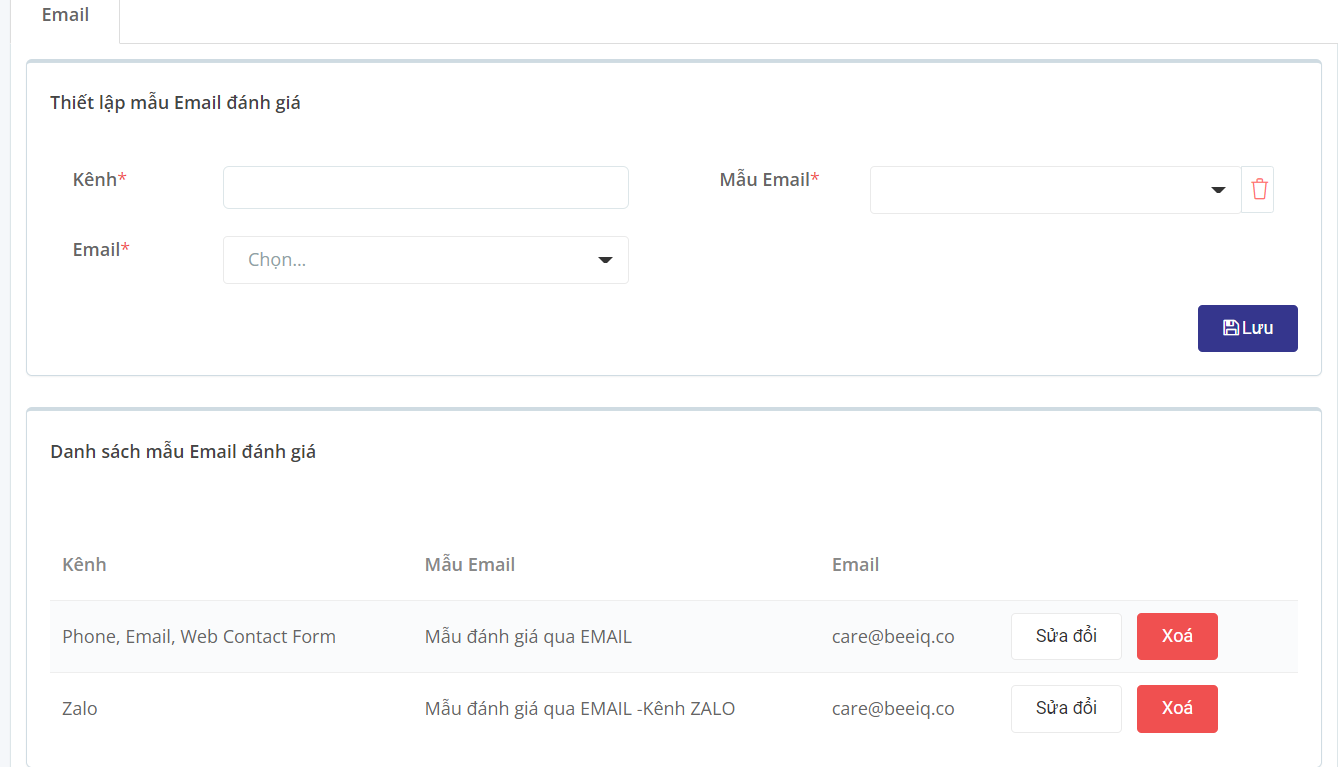Click Sửa đổi for the Zalo row
The height and width of the screenshot is (767, 1338).
click(1066, 708)
